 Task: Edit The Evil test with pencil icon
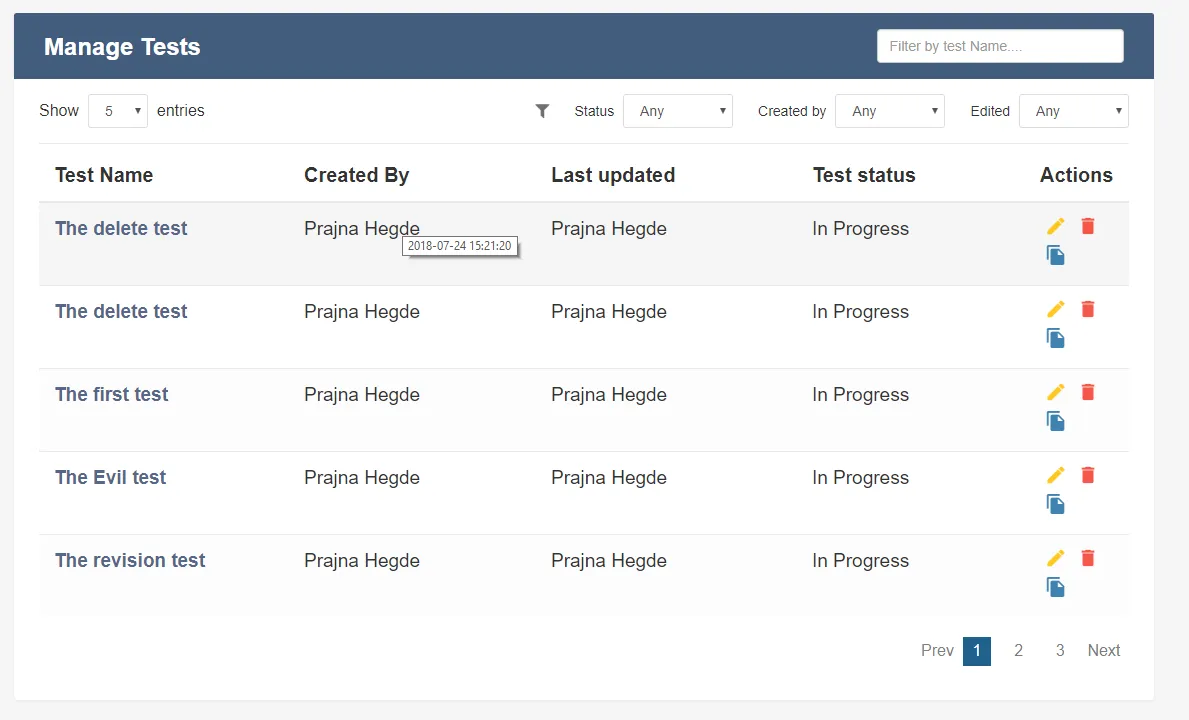tap(1056, 476)
